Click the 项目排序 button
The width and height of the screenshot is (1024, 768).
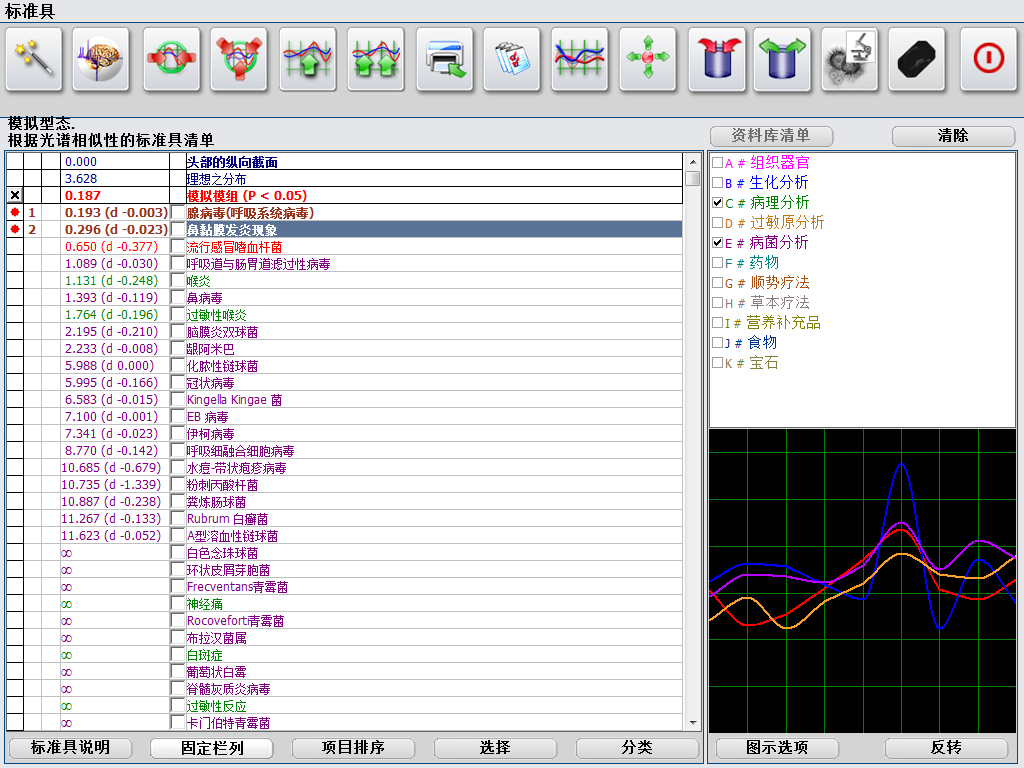click(353, 748)
